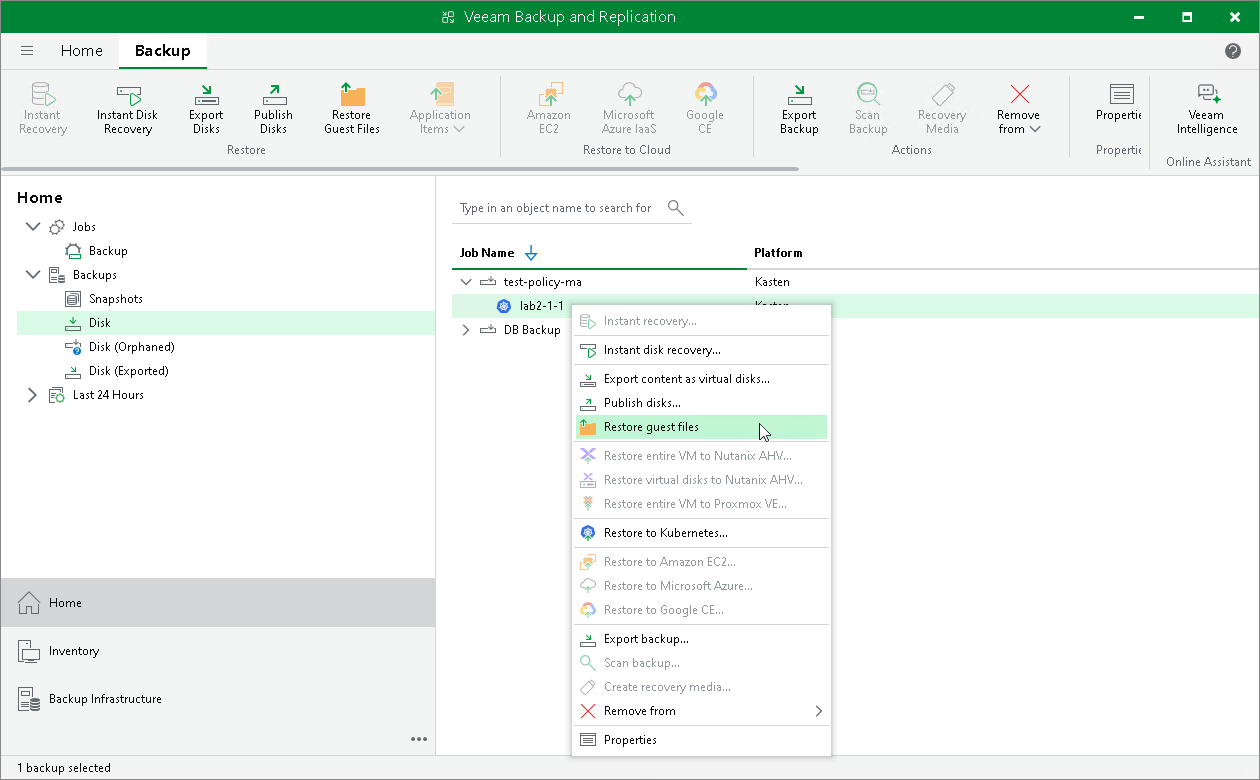The height and width of the screenshot is (780, 1260).
Task: Click the Publish disks menu icon
Action: click(x=588, y=403)
